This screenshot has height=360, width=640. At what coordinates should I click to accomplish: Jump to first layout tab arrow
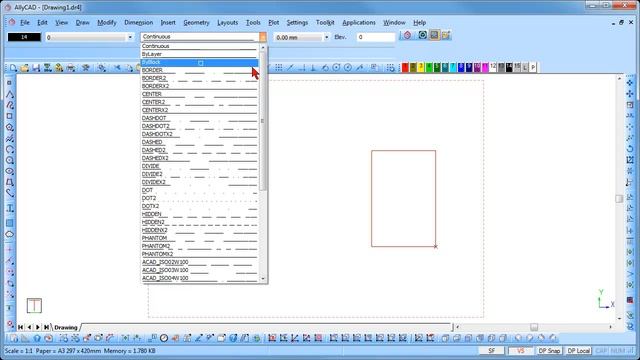coord(20,327)
